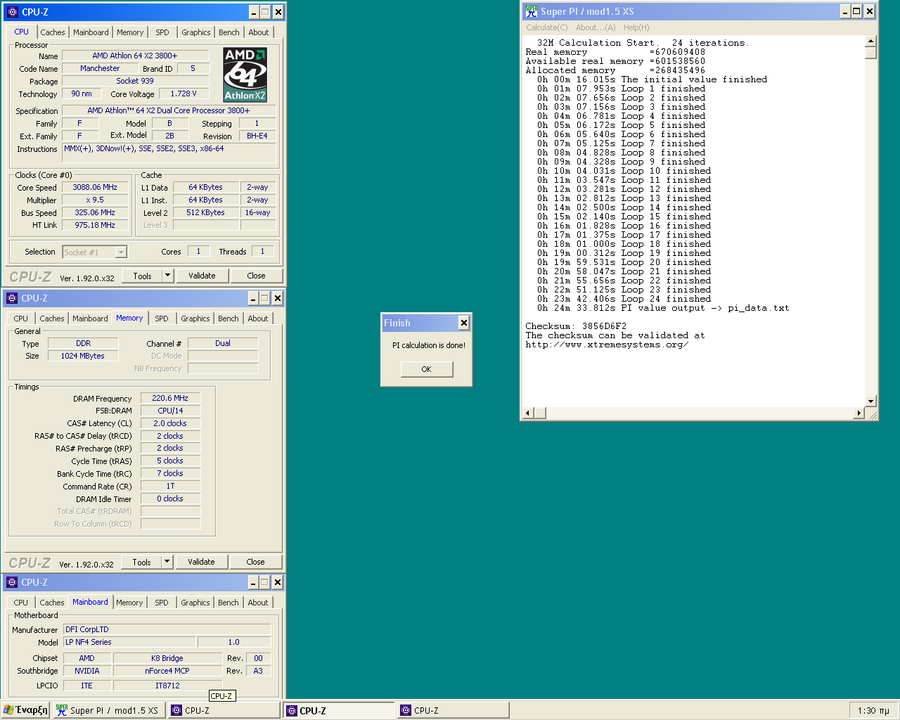Open the Calculate(C) menu in Super PI
The width and height of the screenshot is (900, 720).
point(547,28)
